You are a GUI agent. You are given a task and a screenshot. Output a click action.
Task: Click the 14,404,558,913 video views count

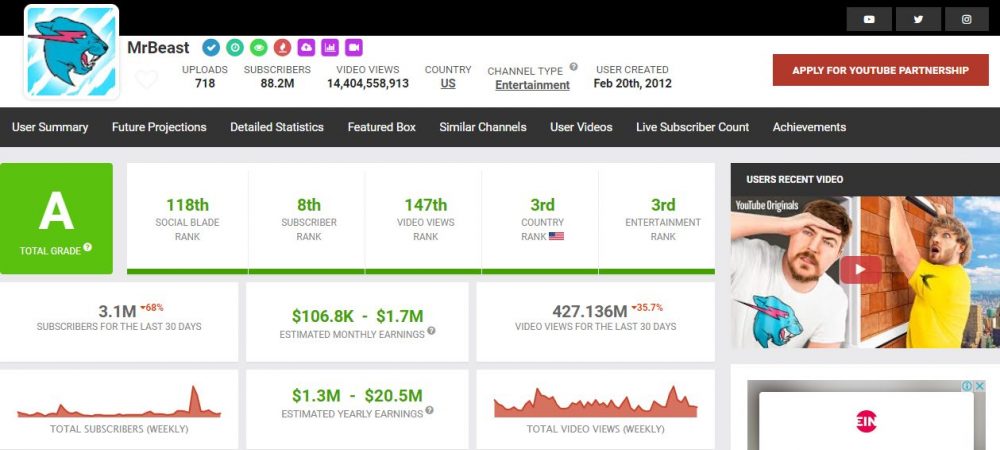coord(368,83)
